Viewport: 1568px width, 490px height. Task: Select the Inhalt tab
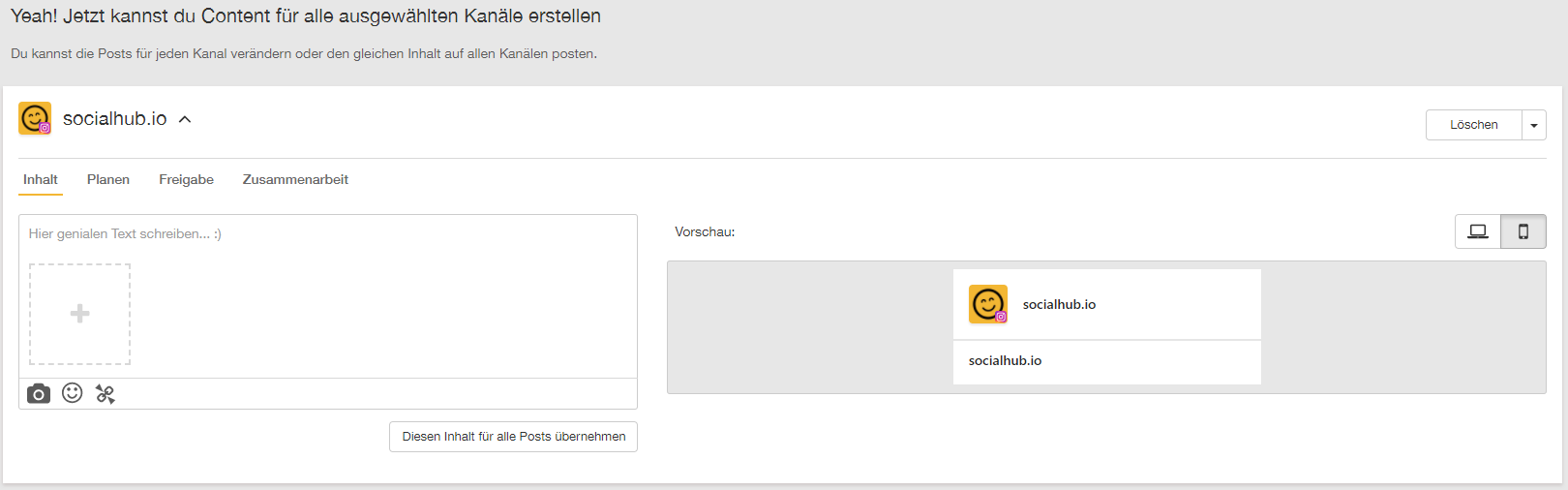coord(41,180)
